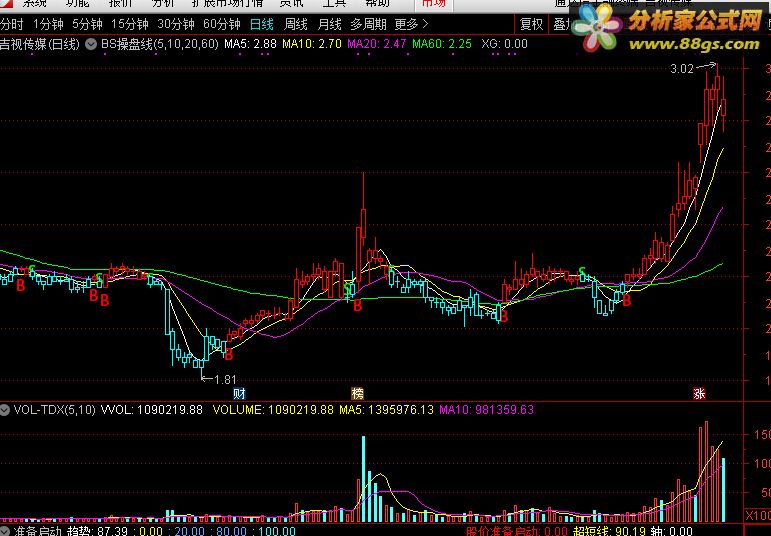
Task: Click the XG: 0.00 readout
Action: (x=504, y=44)
